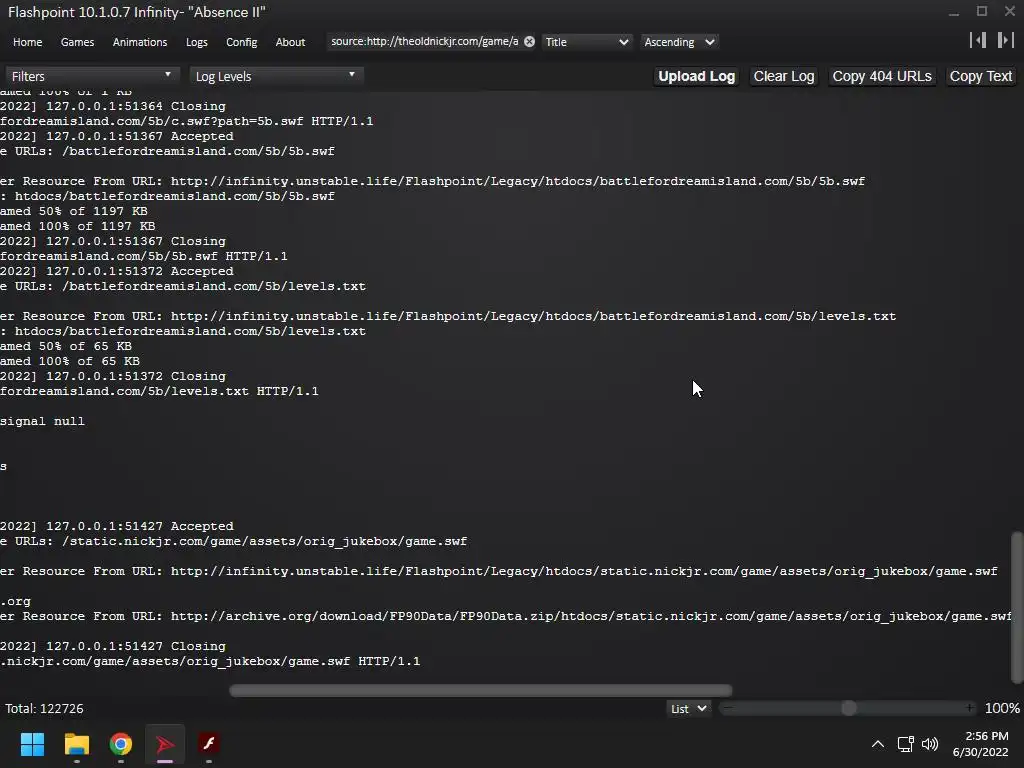Toggle the right sidebar icon
This screenshot has height=768, width=1024.
point(1005,40)
